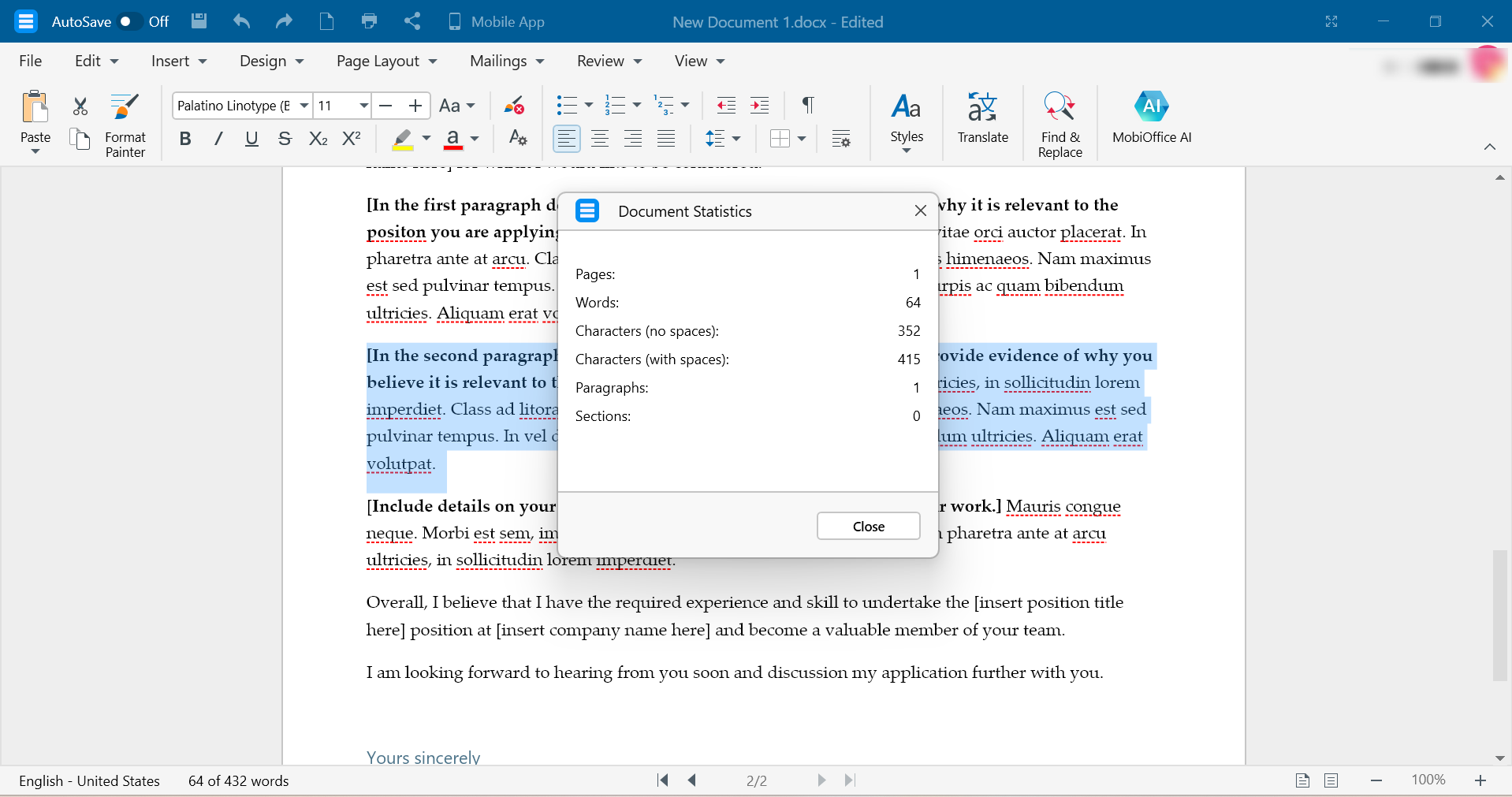Click the page number field 2/2

pyautogui.click(x=756, y=780)
